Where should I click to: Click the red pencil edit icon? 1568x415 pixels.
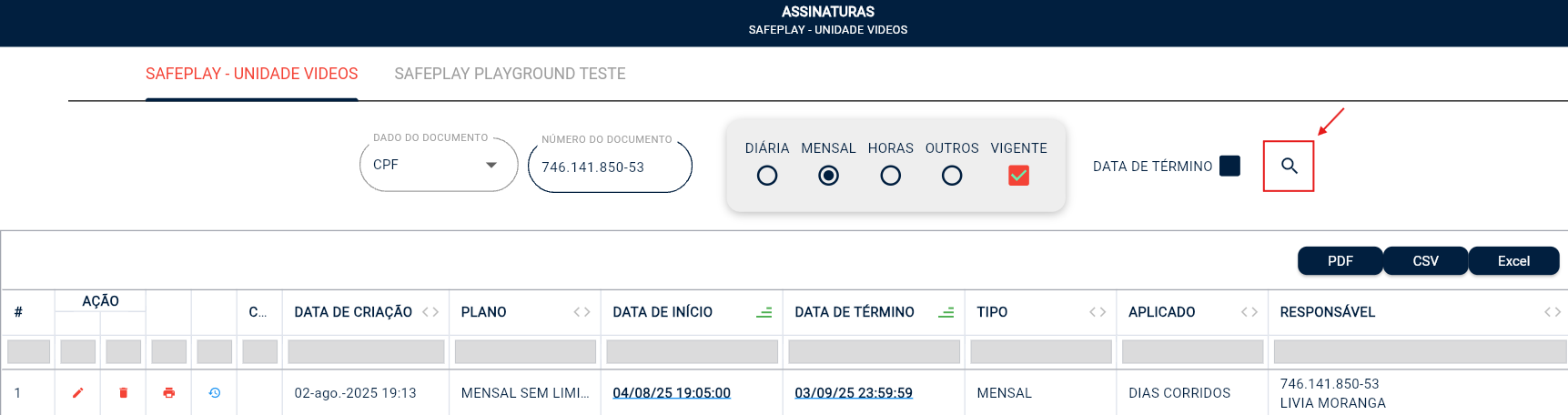point(78,393)
